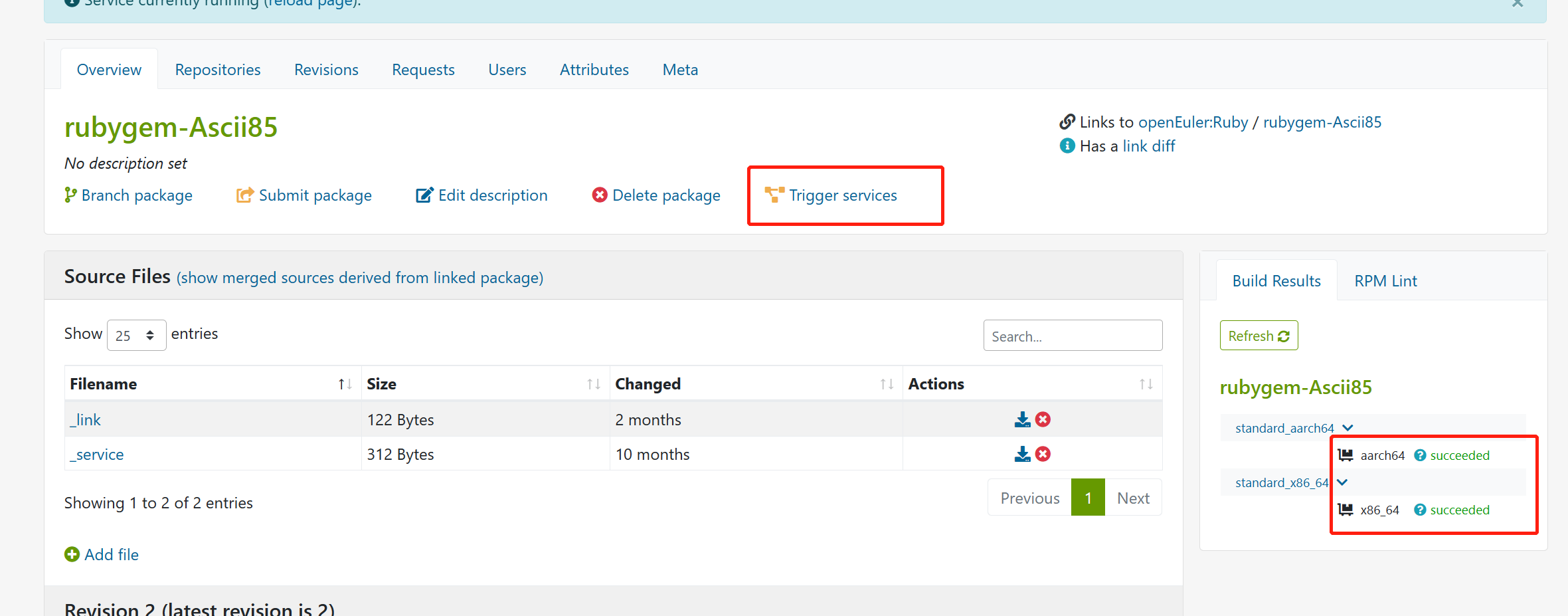Click Trigger services link
The height and width of the screenshot is (616, 1568).
coord(842,195)
